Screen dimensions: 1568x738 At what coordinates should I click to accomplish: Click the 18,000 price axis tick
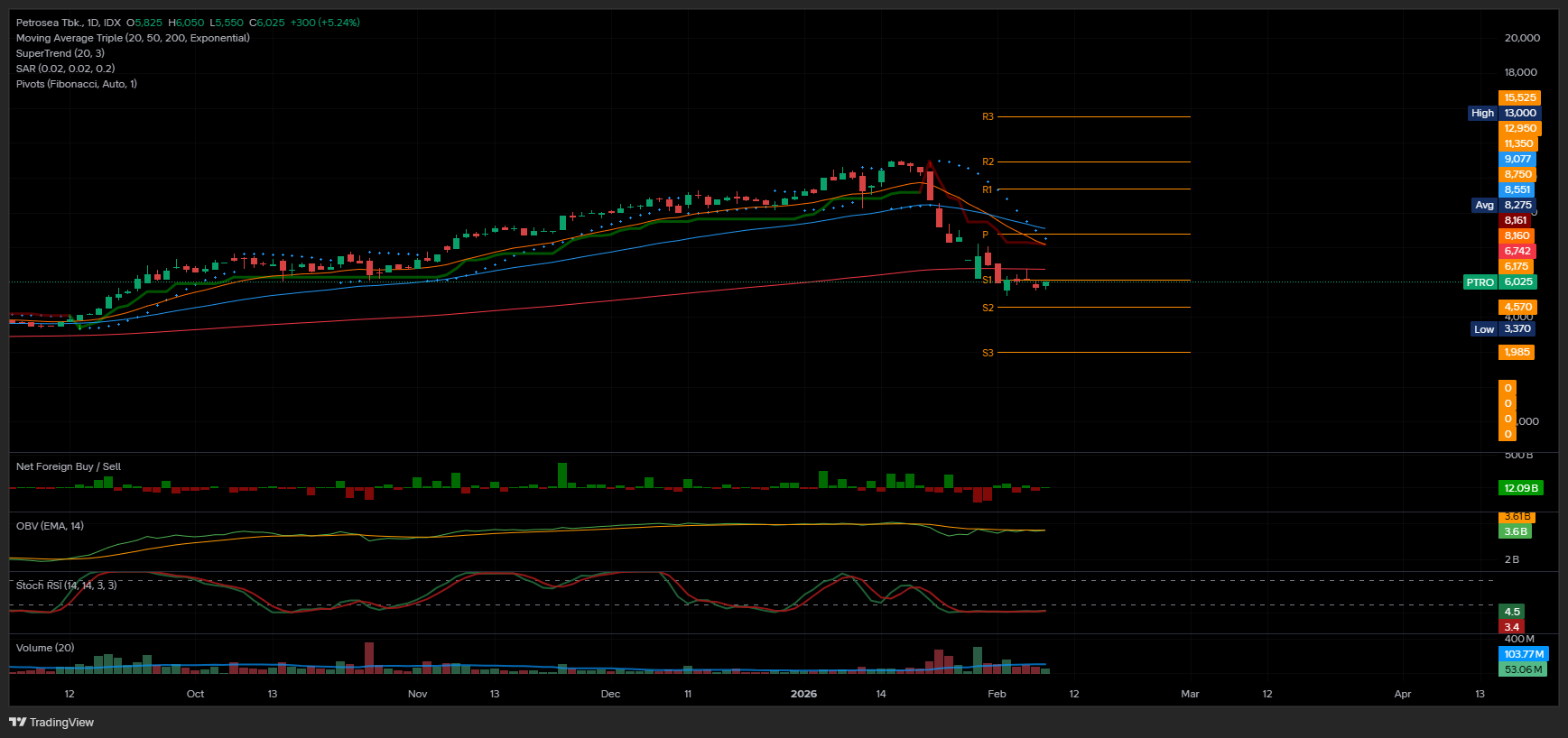(x=1520, y=72)
